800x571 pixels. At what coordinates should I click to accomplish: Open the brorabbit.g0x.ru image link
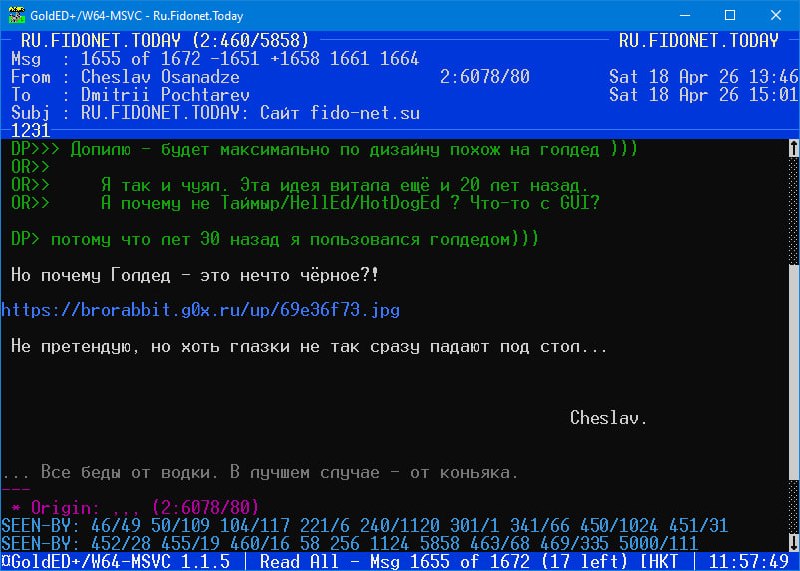pyautogui.click(x=200, y=310)
